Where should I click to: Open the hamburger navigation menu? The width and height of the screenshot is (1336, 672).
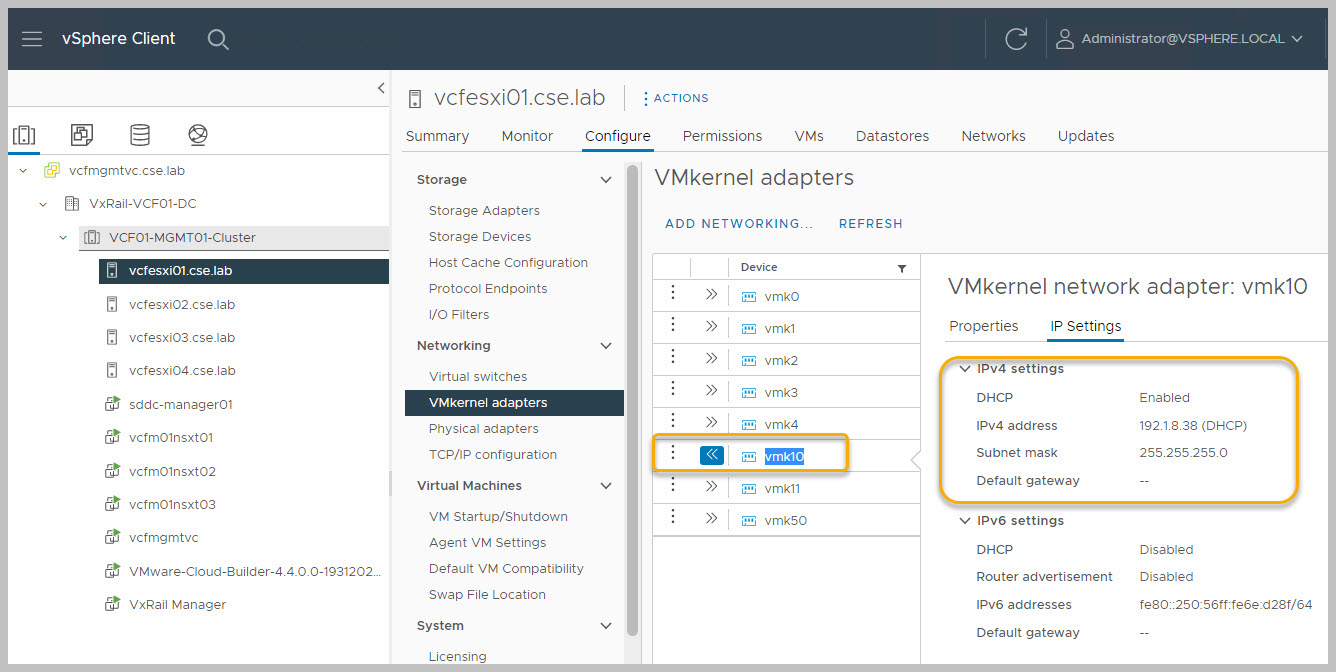coord(32,39)
